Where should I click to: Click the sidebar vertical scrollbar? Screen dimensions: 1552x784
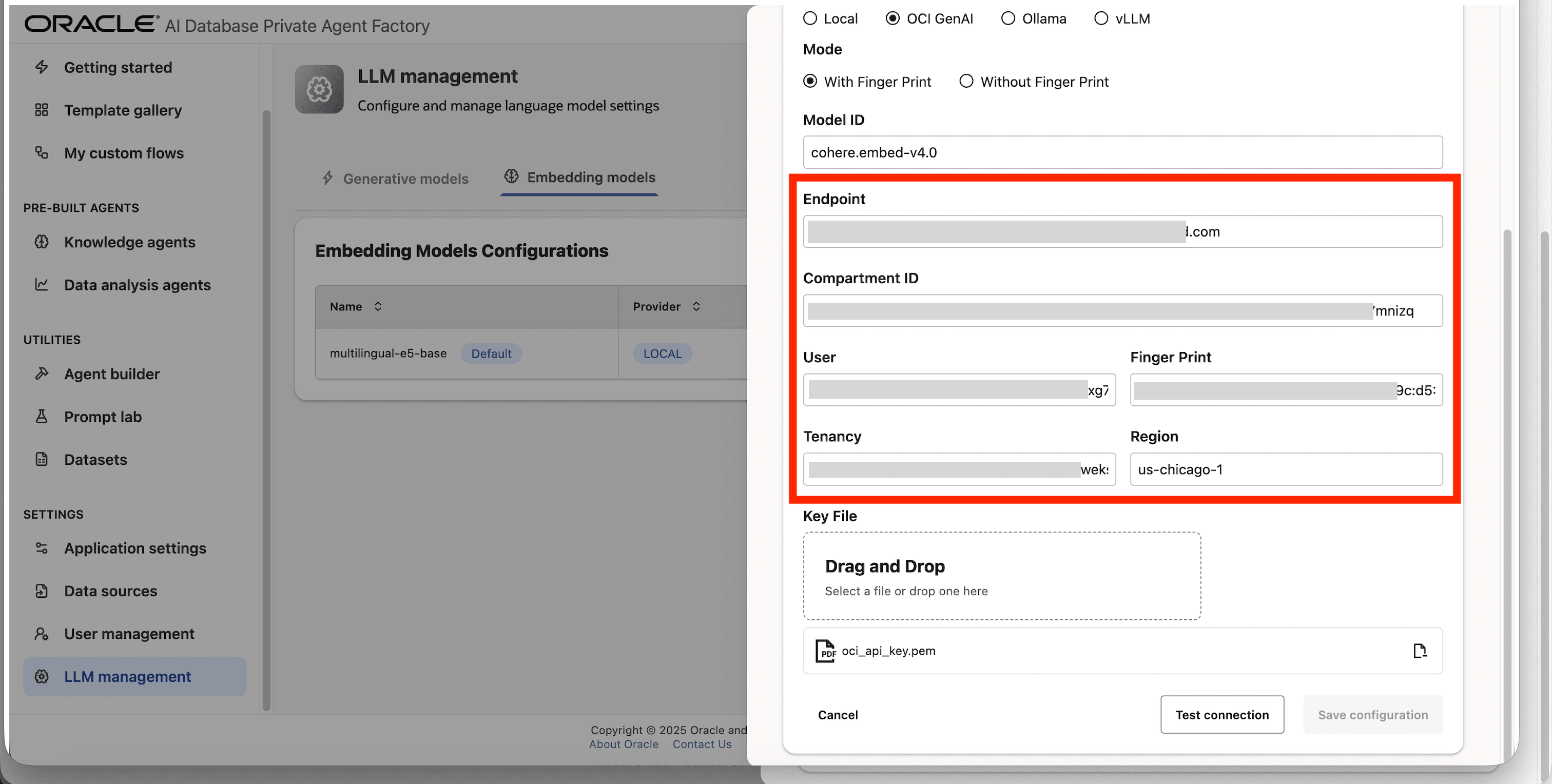pos(266,409)
